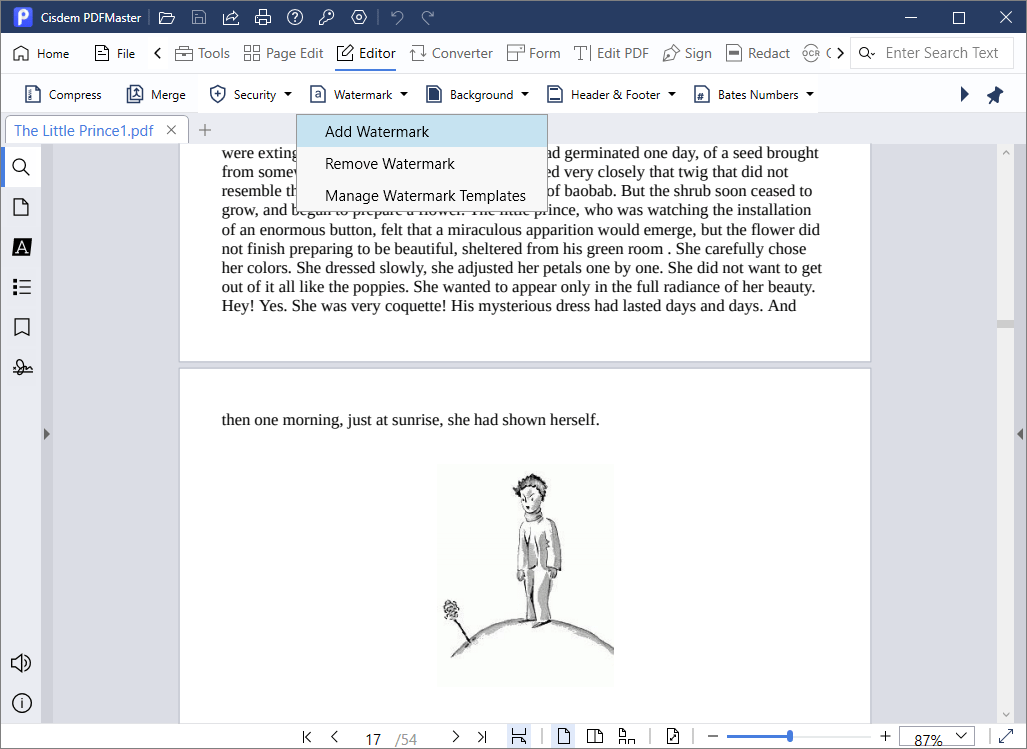Print the document using the printer icon
The height and width of the screenshot is (749, 1027).
pyautogui.click(x=263, y=18)
